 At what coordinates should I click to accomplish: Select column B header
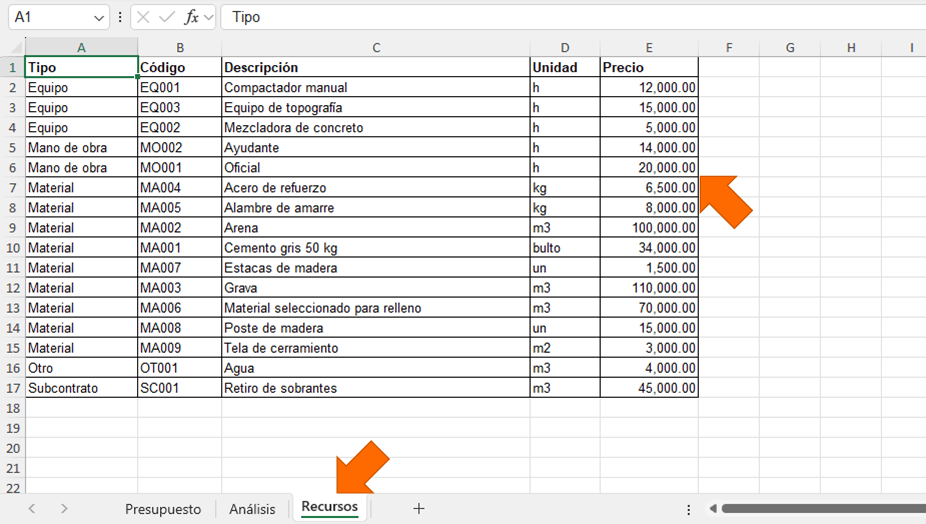(180, 48)
